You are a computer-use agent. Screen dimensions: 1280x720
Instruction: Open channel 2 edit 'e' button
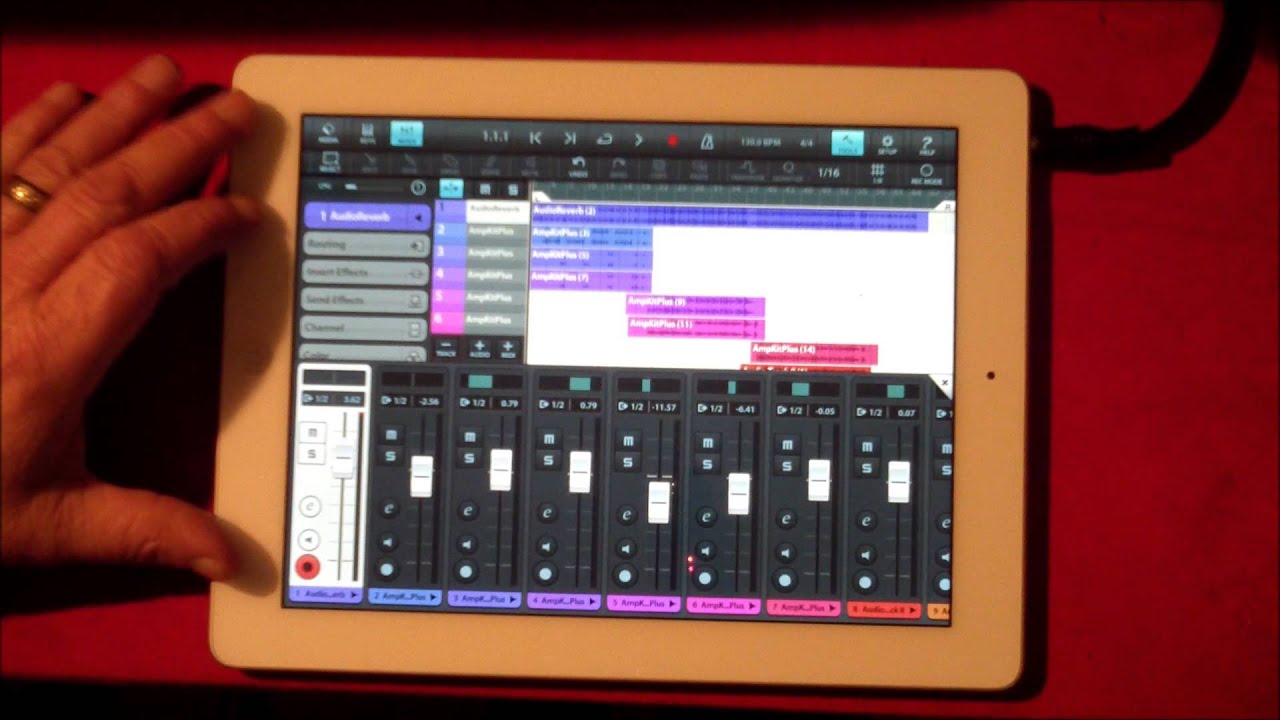coord(388,511)
